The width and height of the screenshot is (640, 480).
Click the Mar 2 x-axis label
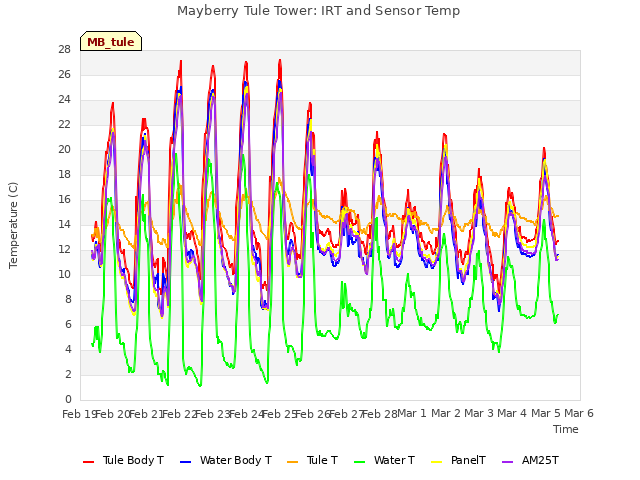pyautogui.click(x=446, y=413)
